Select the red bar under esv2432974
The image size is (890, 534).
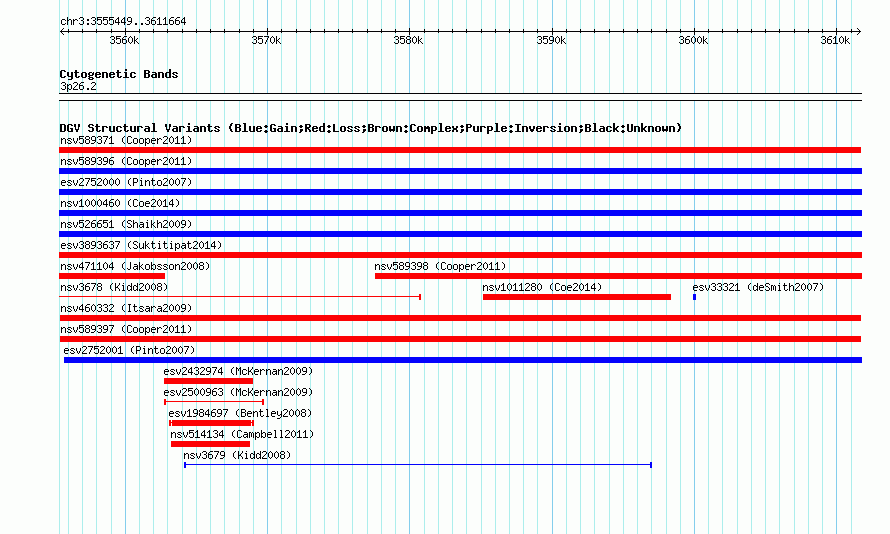pyautogui.click(x=208, y=381)
